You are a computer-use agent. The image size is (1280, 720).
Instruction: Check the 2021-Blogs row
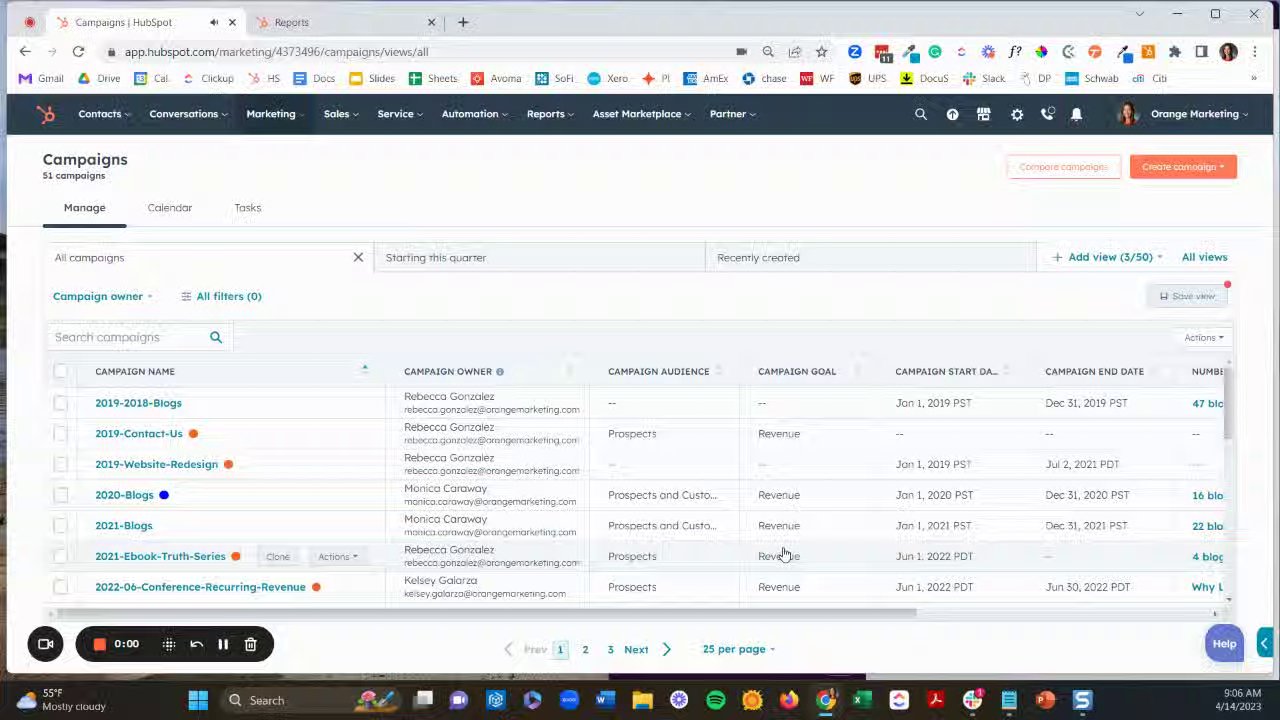pyautogui.click(x=61, y=526)
